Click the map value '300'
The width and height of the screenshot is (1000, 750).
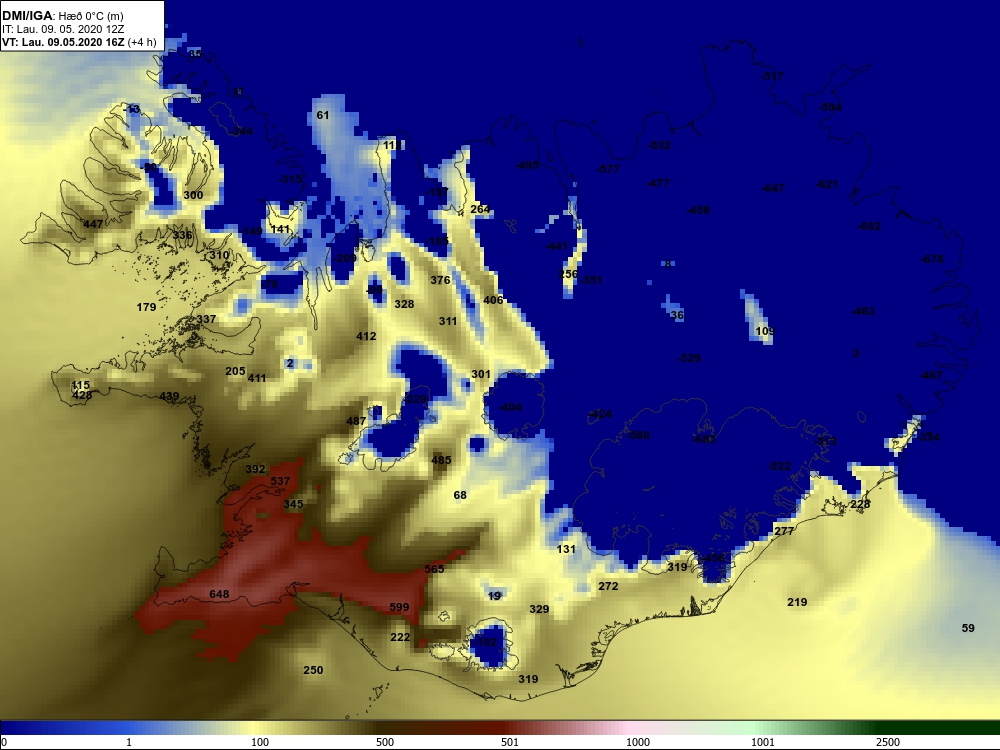[x=193, y=195]
